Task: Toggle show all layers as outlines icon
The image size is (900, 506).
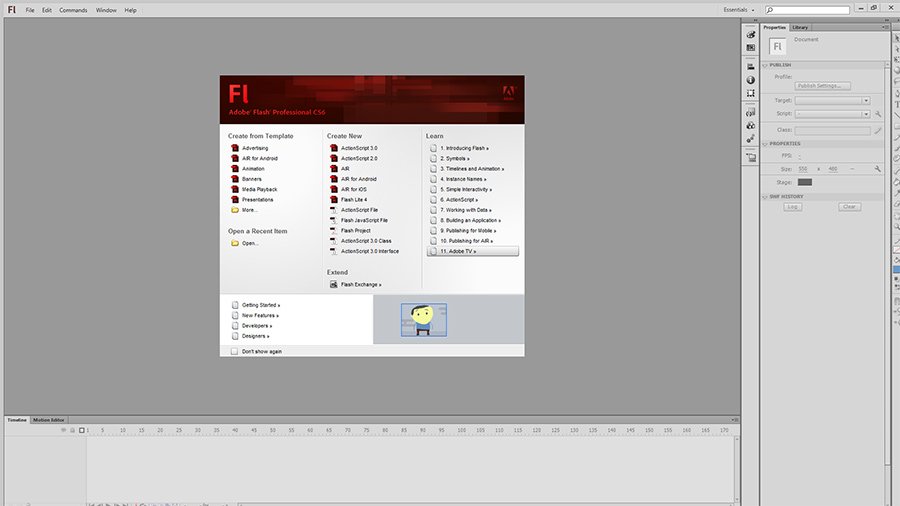Action: (82, 430)
